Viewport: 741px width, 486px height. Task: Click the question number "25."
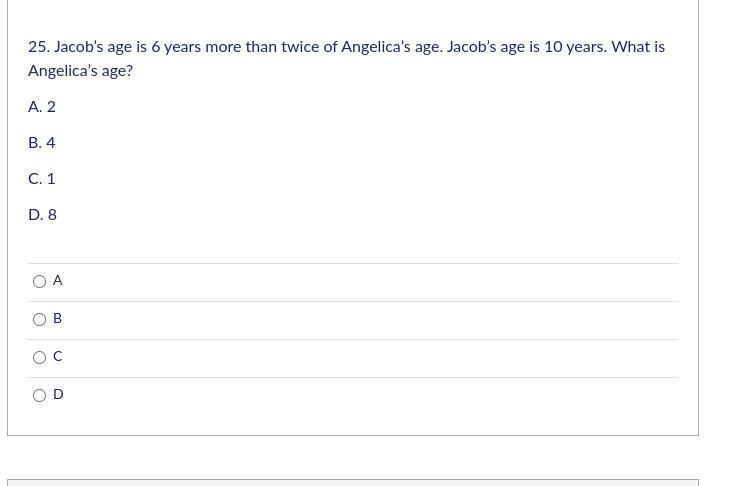click(39, 47)
